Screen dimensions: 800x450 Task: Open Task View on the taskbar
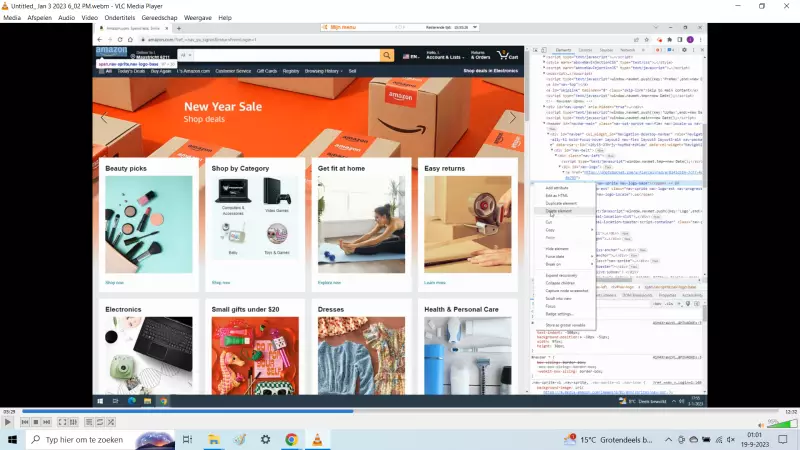coord(187,439)
